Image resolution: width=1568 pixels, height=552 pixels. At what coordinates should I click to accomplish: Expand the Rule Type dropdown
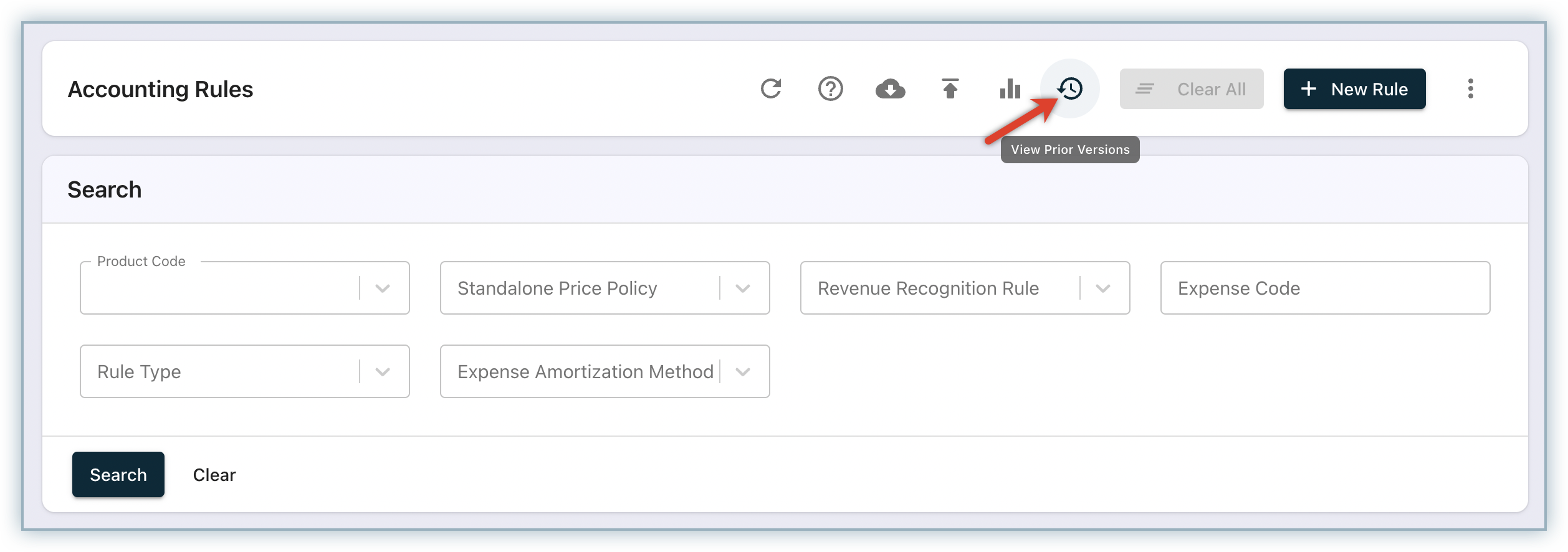[383, 372]
